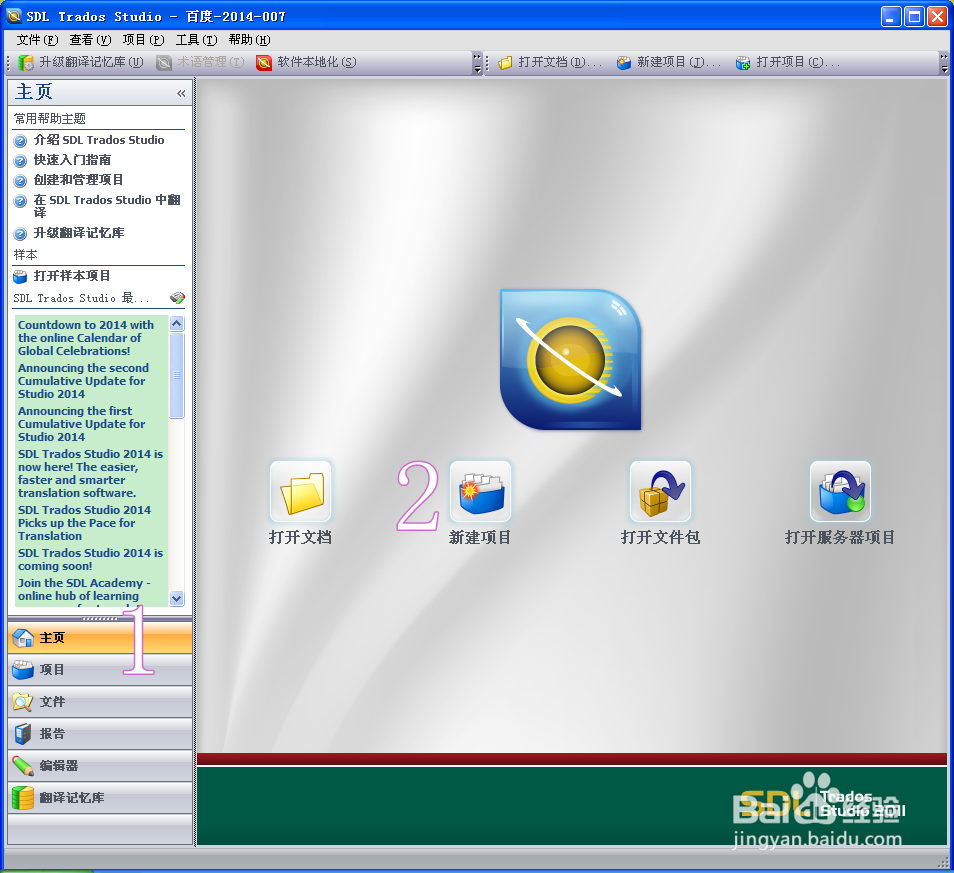Click the 打开文件包 label text

[x=660, y=537]
